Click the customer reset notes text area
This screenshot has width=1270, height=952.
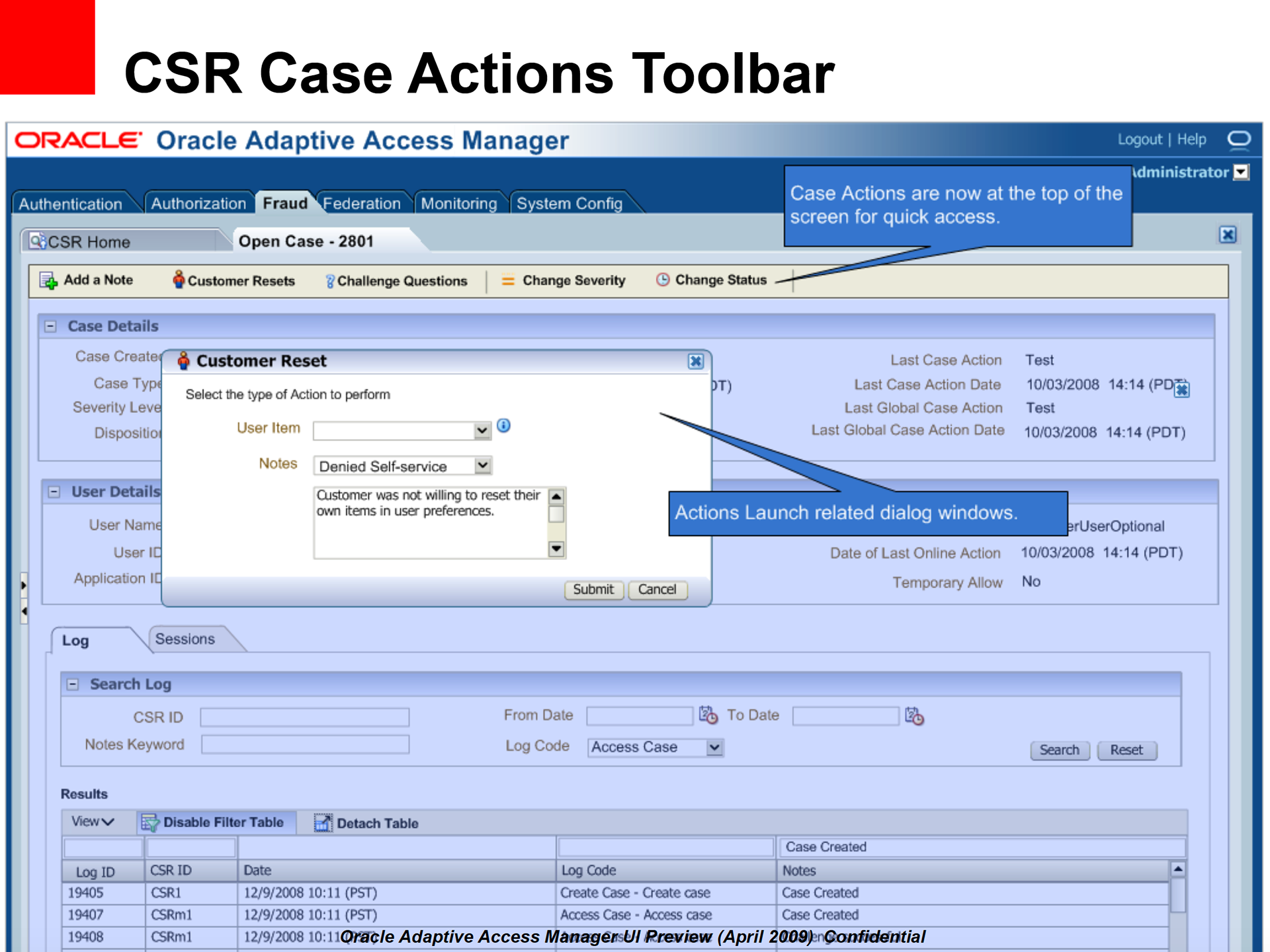click(x=431, y=523)
